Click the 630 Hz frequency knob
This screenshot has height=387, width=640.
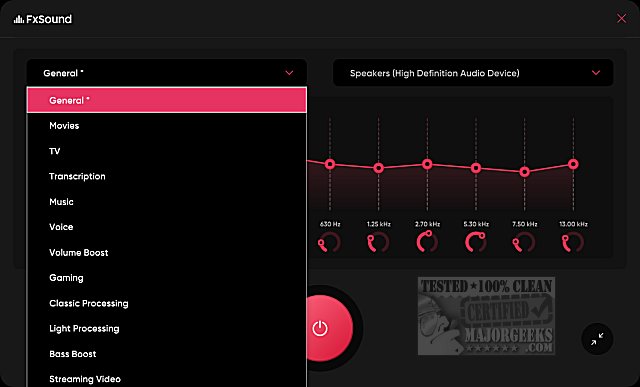pyautogui.click(x=329, y=242)
